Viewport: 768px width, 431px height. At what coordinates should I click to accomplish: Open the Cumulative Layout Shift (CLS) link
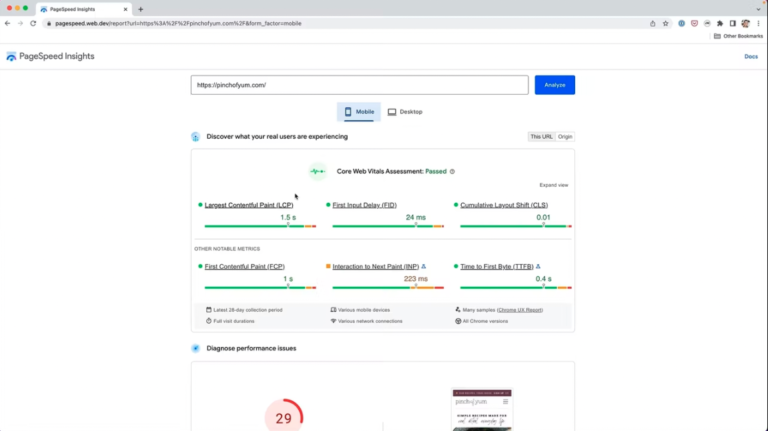(x=504, y=205)
